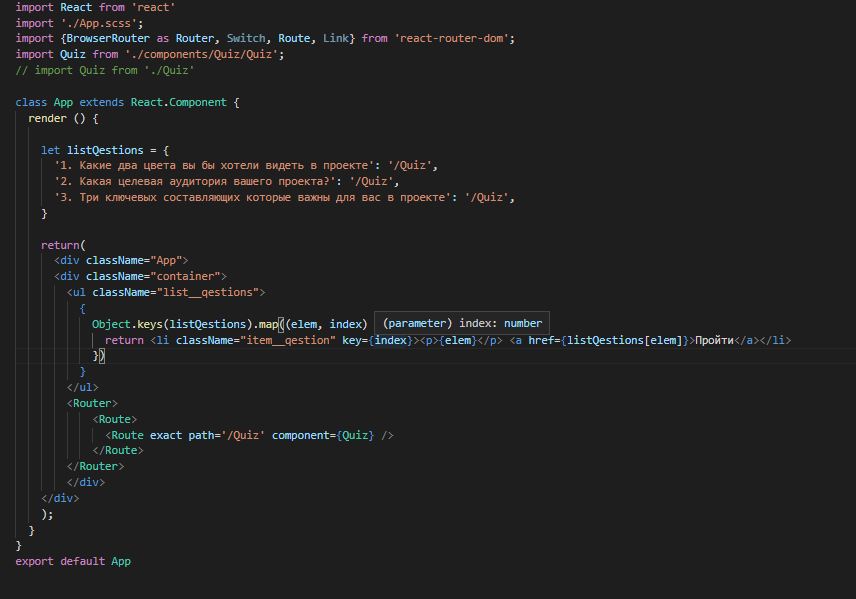Click React.Component in the extends clause
856x599 pixels.
(x=179, y=102)
